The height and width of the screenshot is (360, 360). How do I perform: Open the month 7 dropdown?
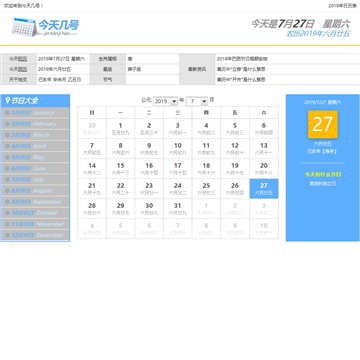click(197, 101)
